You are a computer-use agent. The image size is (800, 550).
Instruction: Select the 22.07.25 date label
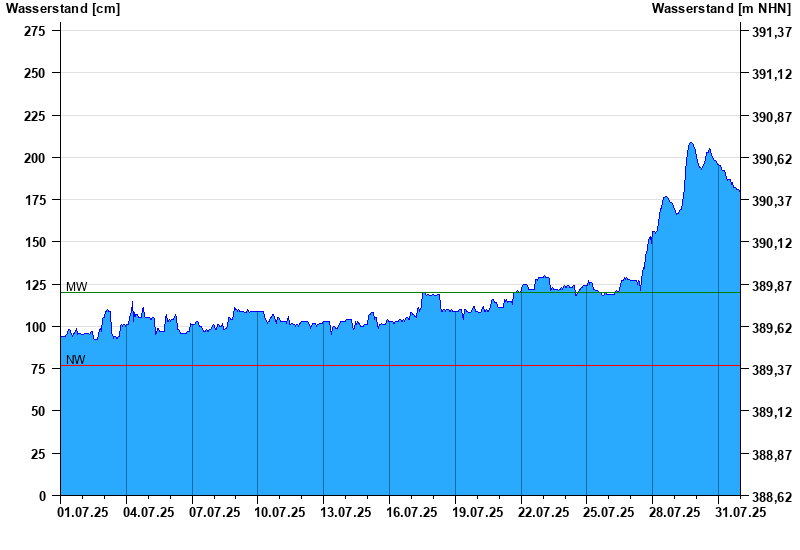click(543, 512)
